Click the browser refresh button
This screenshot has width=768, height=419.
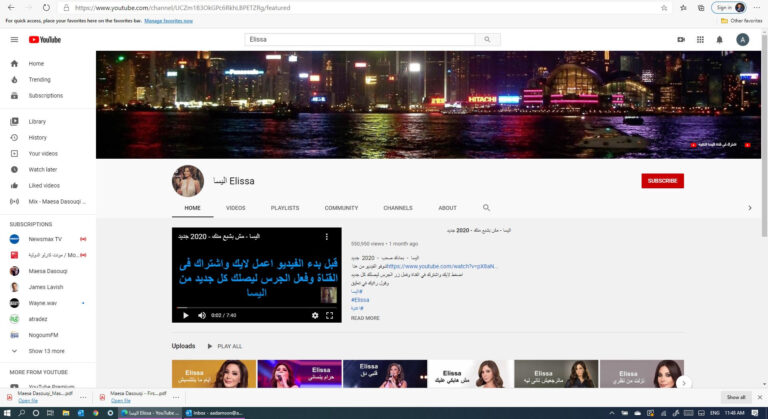coord(46,8)
